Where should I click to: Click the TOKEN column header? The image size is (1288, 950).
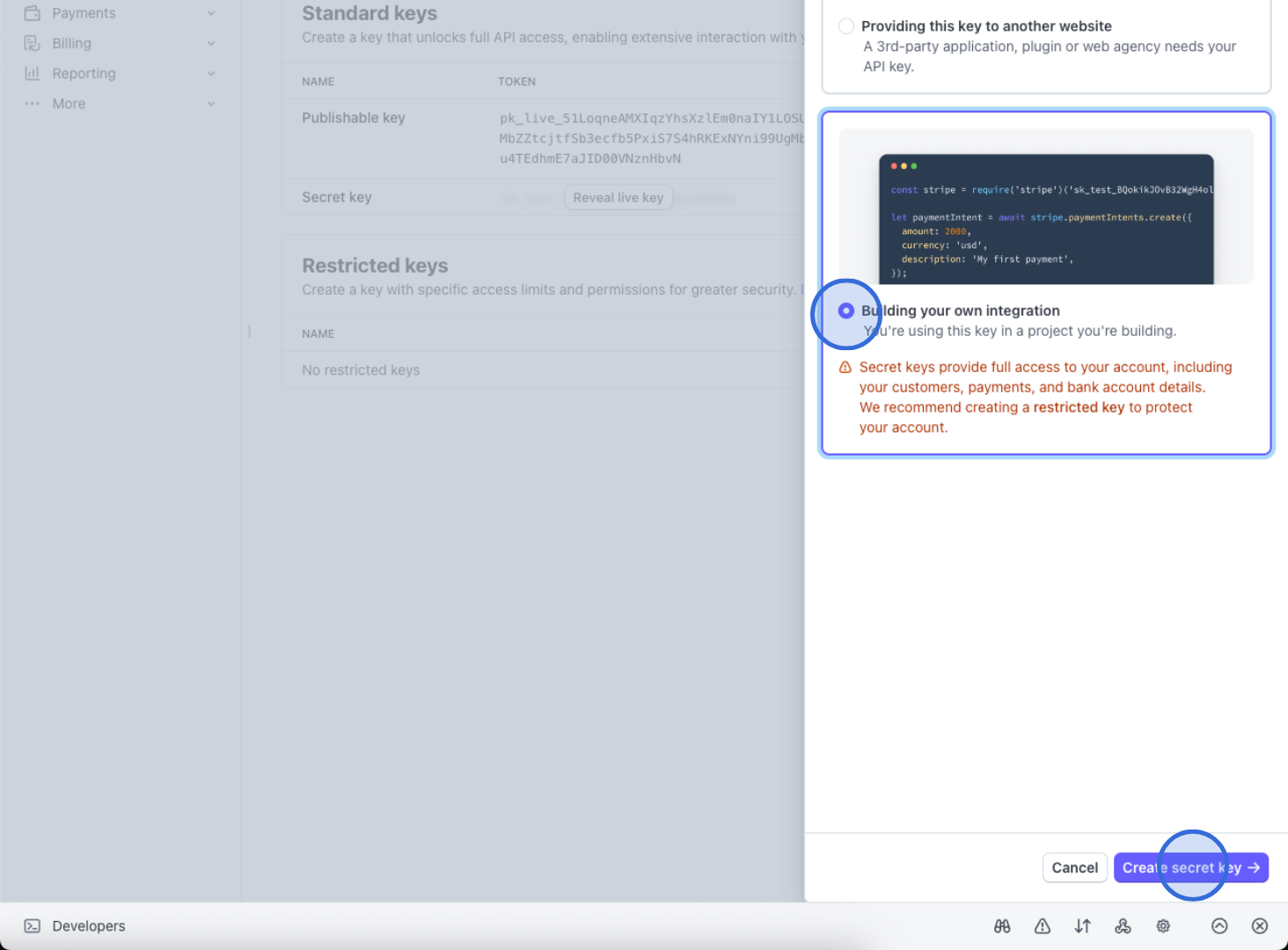click(516, 82)
